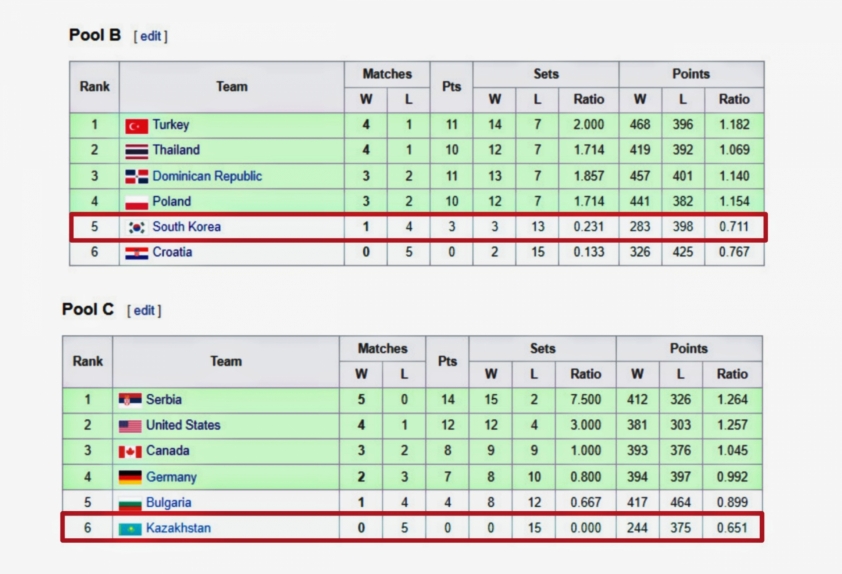Click the Kazakhstan flag icon
This screenshot has width=842, height=574.
pos(130,529)
